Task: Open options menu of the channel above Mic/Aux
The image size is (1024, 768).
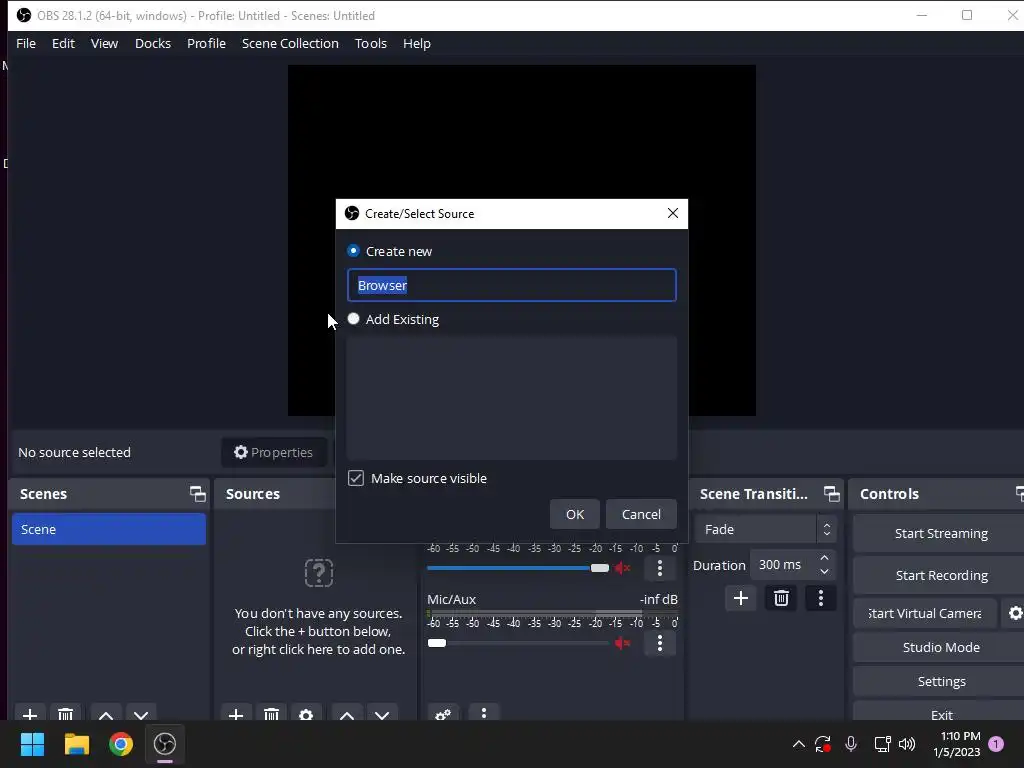Action: (x=660, y=568)
